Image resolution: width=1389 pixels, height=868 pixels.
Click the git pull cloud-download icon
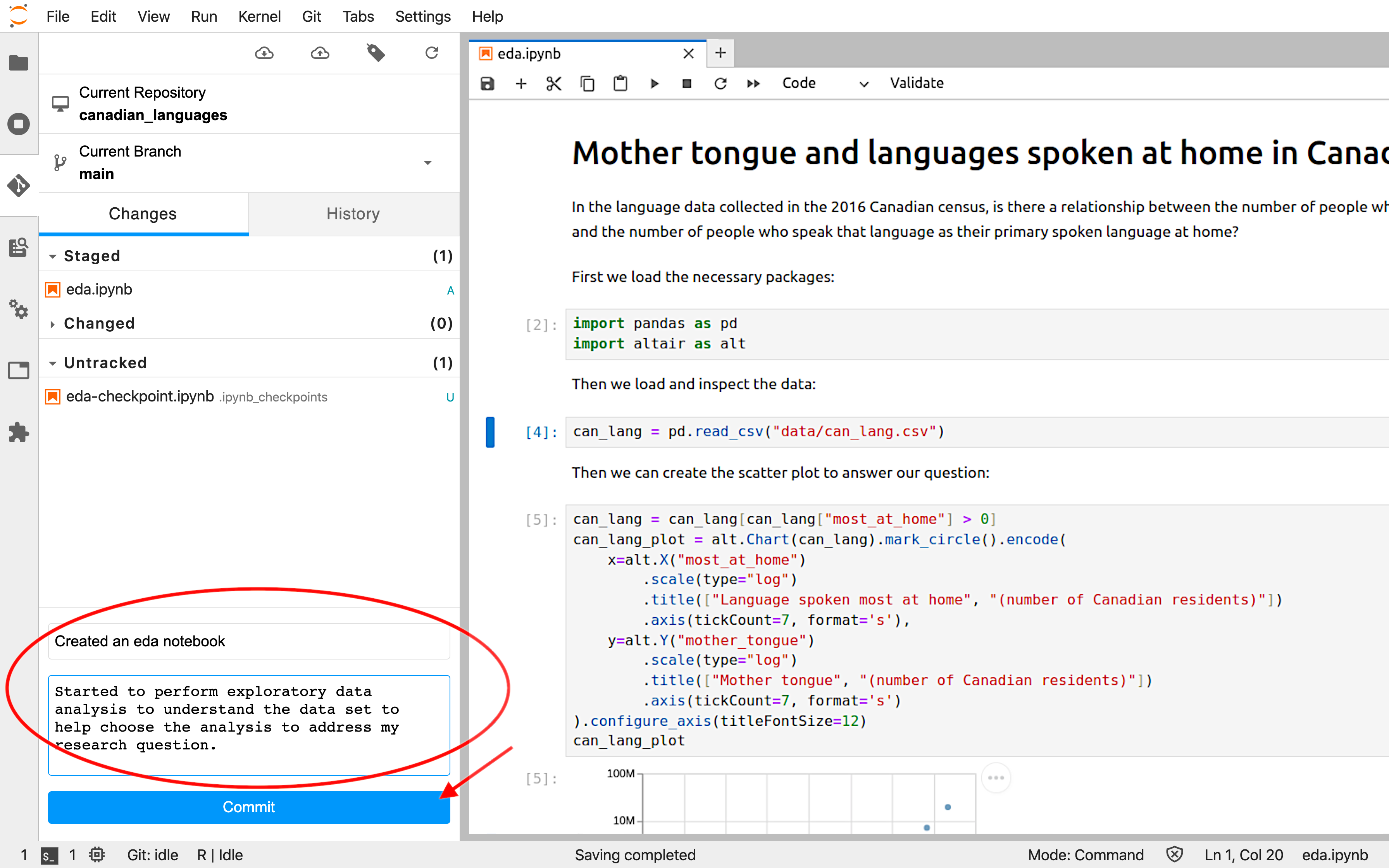tap(264, 53)
